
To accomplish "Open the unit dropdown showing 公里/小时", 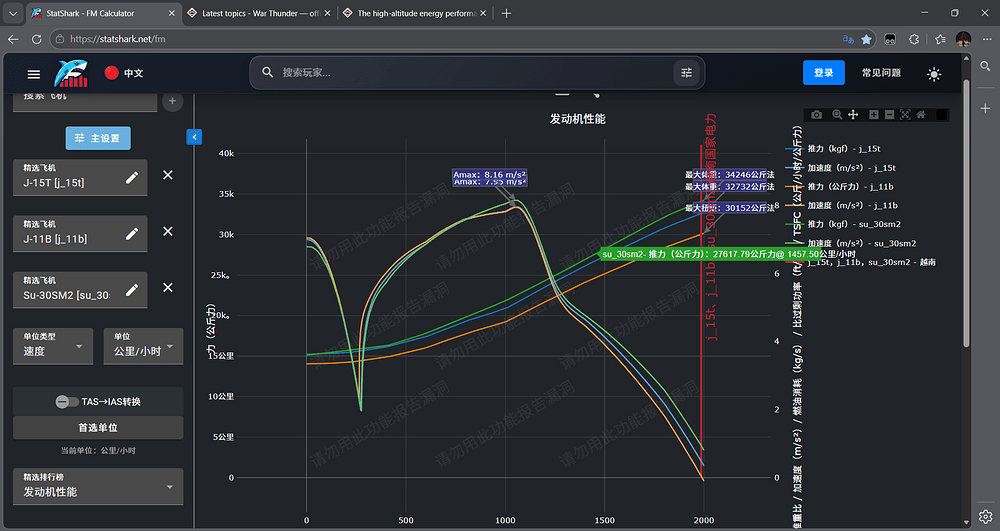I will [143, 346].
